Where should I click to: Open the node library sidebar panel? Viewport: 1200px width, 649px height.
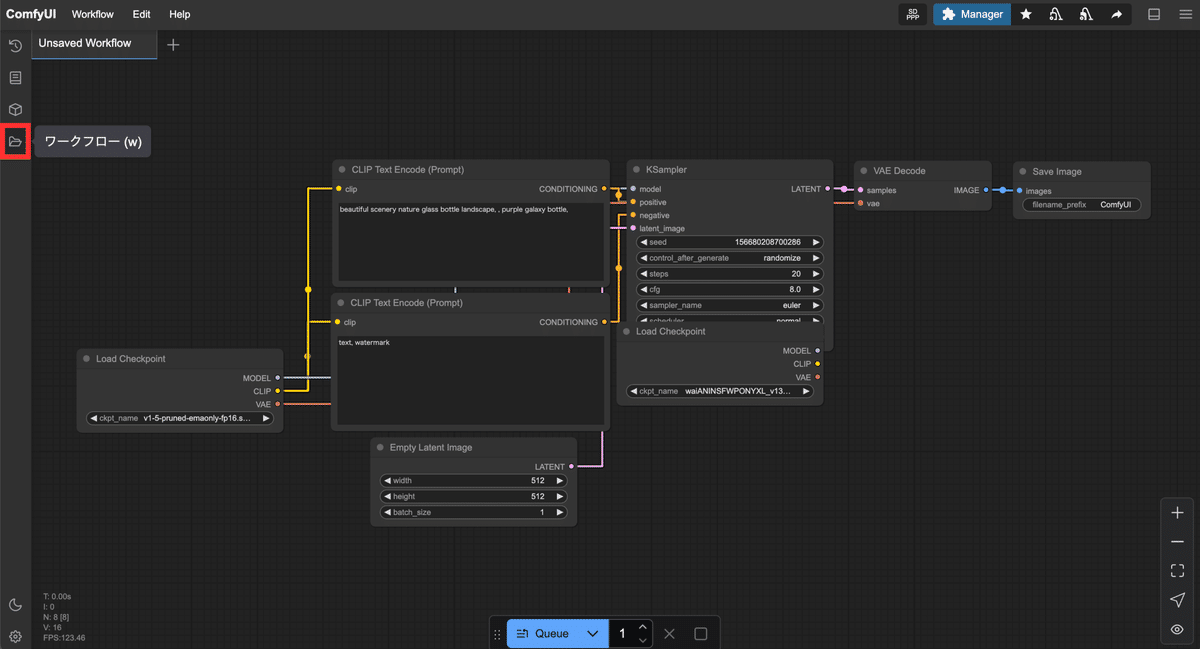pyautogui.click(x=15, y=78)
